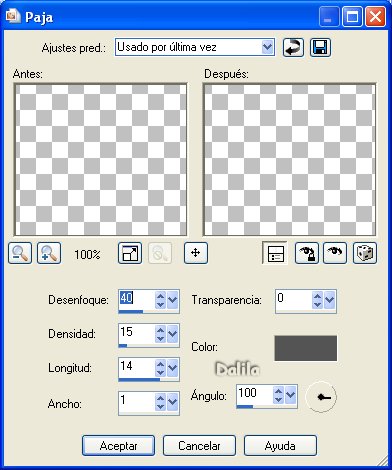Screen dimensions: 392x470
Task: Click the proof eye button
Action: [x=335, y=253]
